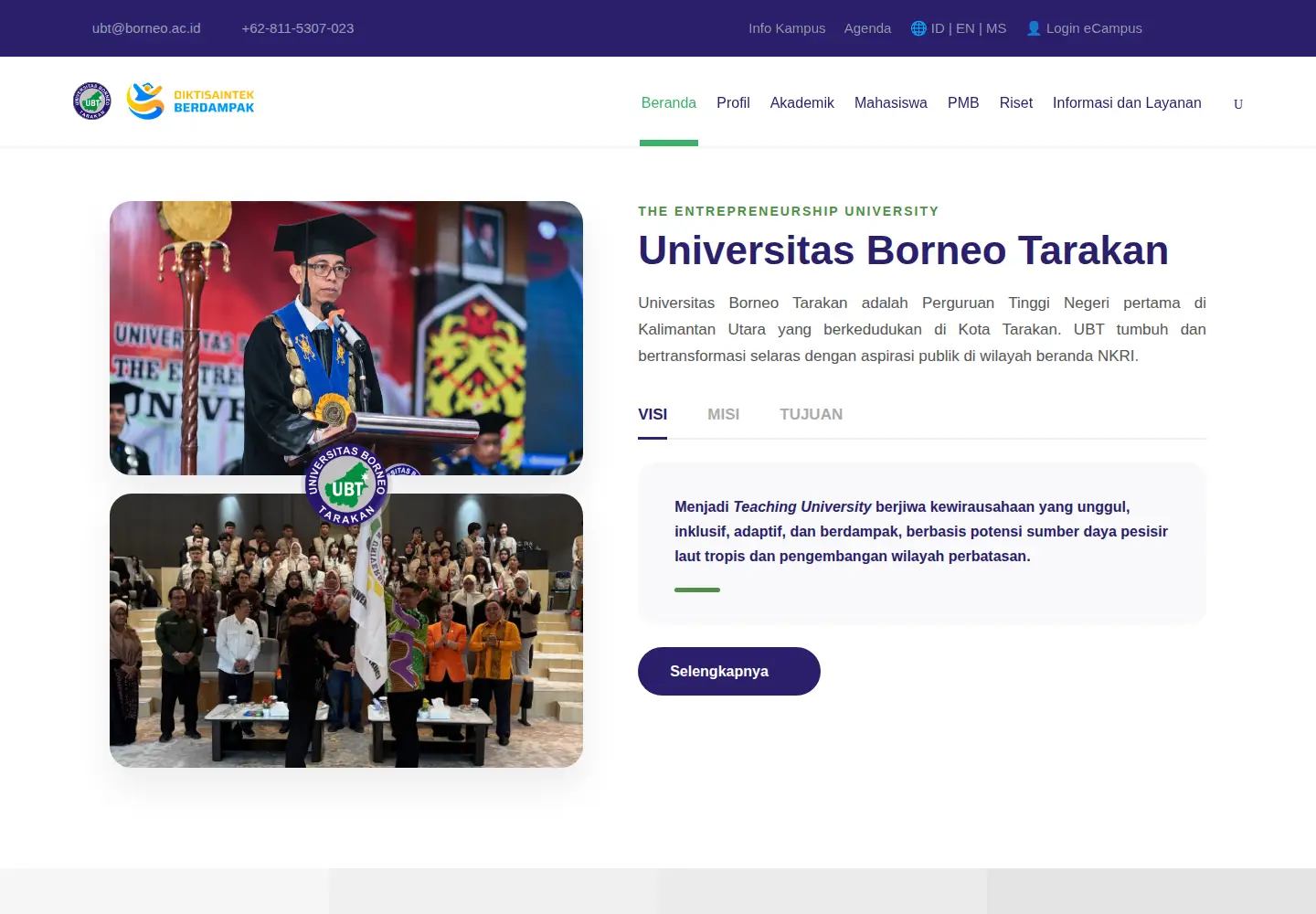Image resolution: width=1316 pixels, height=914 pixels.
Task: Open the Akademik menu
Action: coord(802,102)
